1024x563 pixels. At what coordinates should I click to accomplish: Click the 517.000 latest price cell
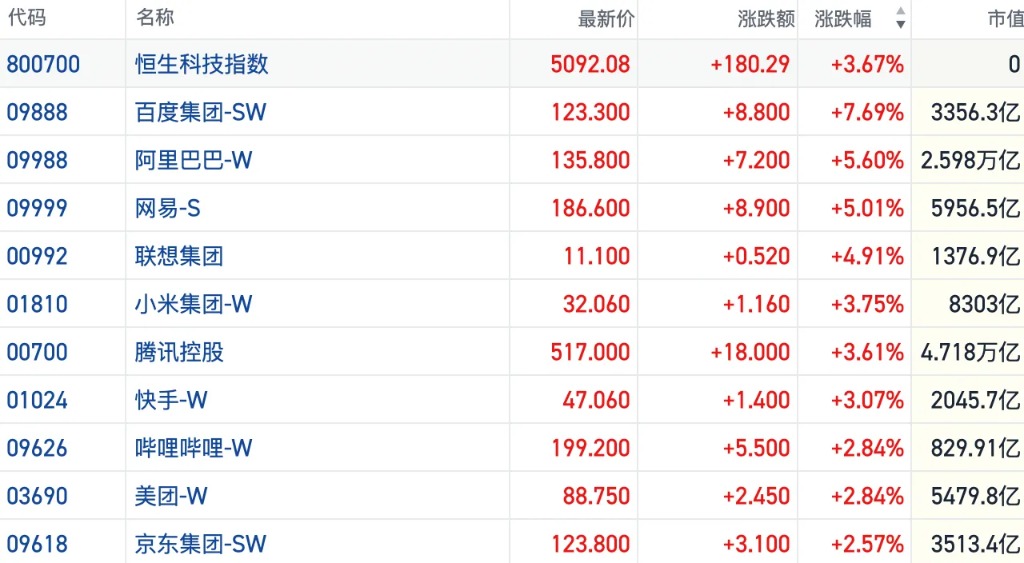[x=590, y=352]
